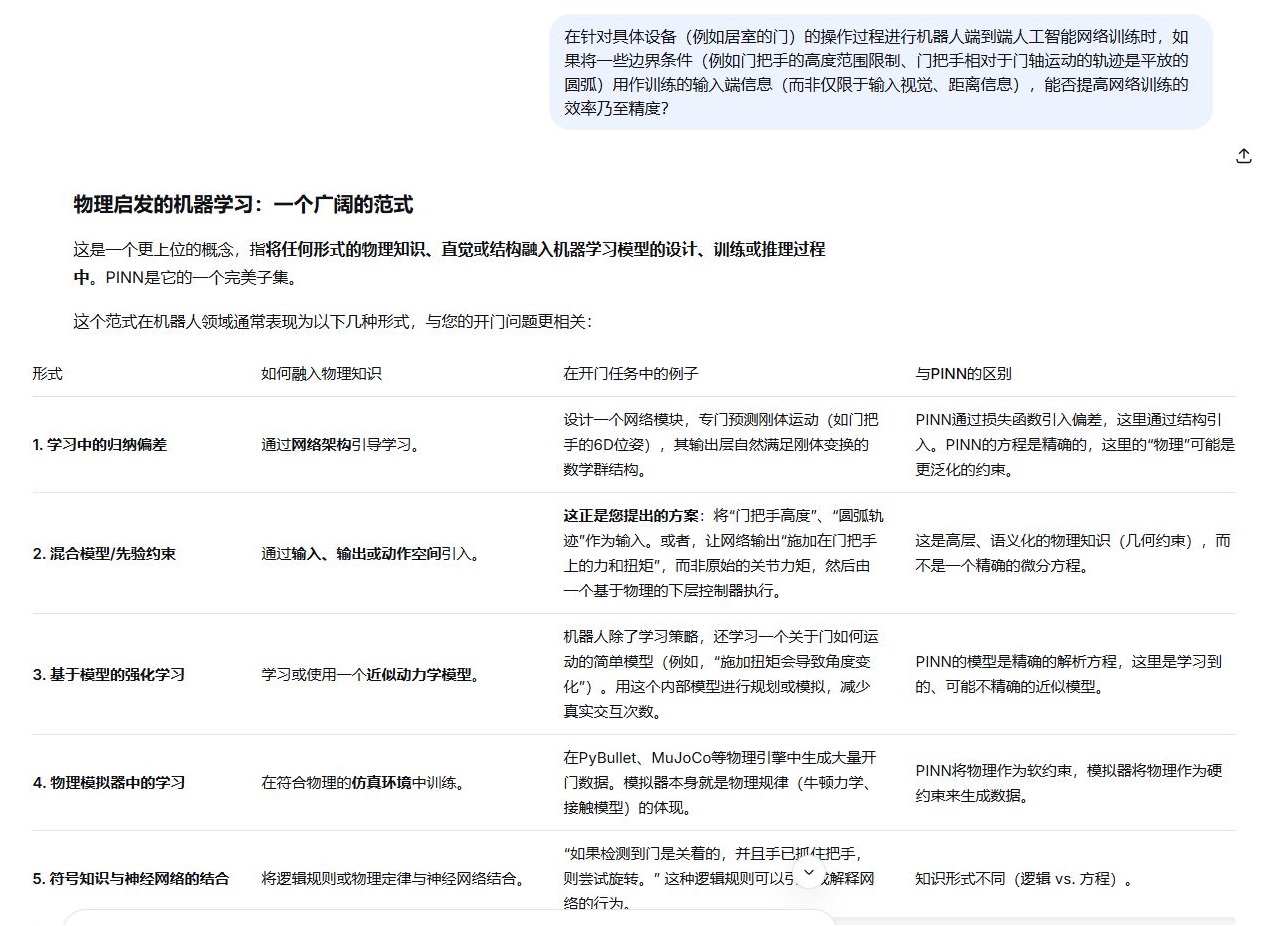The width and height of the screenshot is (1266, 926).
Task: Click the user question bubble about door-opening robot training
Action: pyautogui.click(x=880, y=72)
